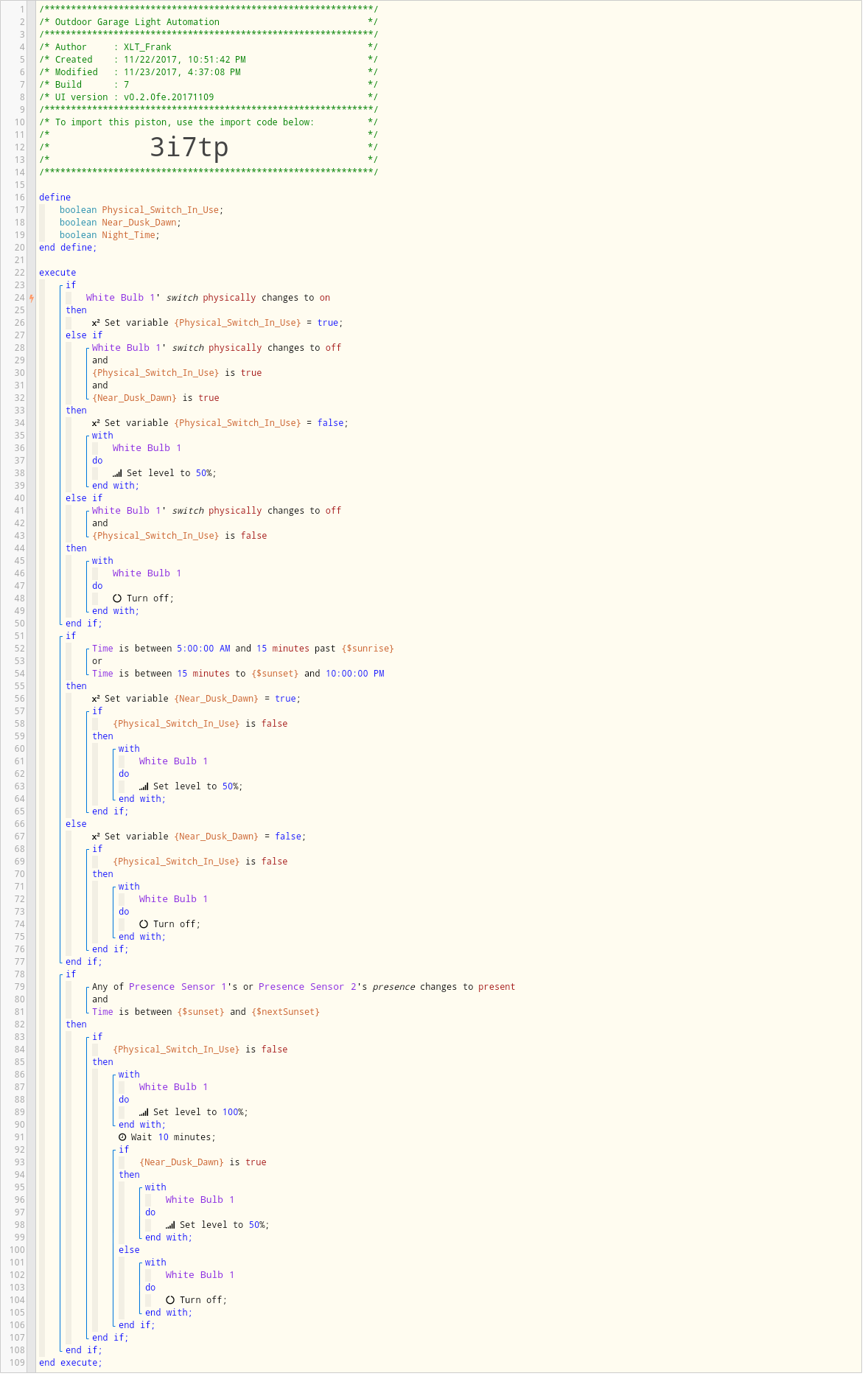Click the x² icon on line 34
Image resolution: width=868 pixels, height=1379 pixels.
coord(96,422)
